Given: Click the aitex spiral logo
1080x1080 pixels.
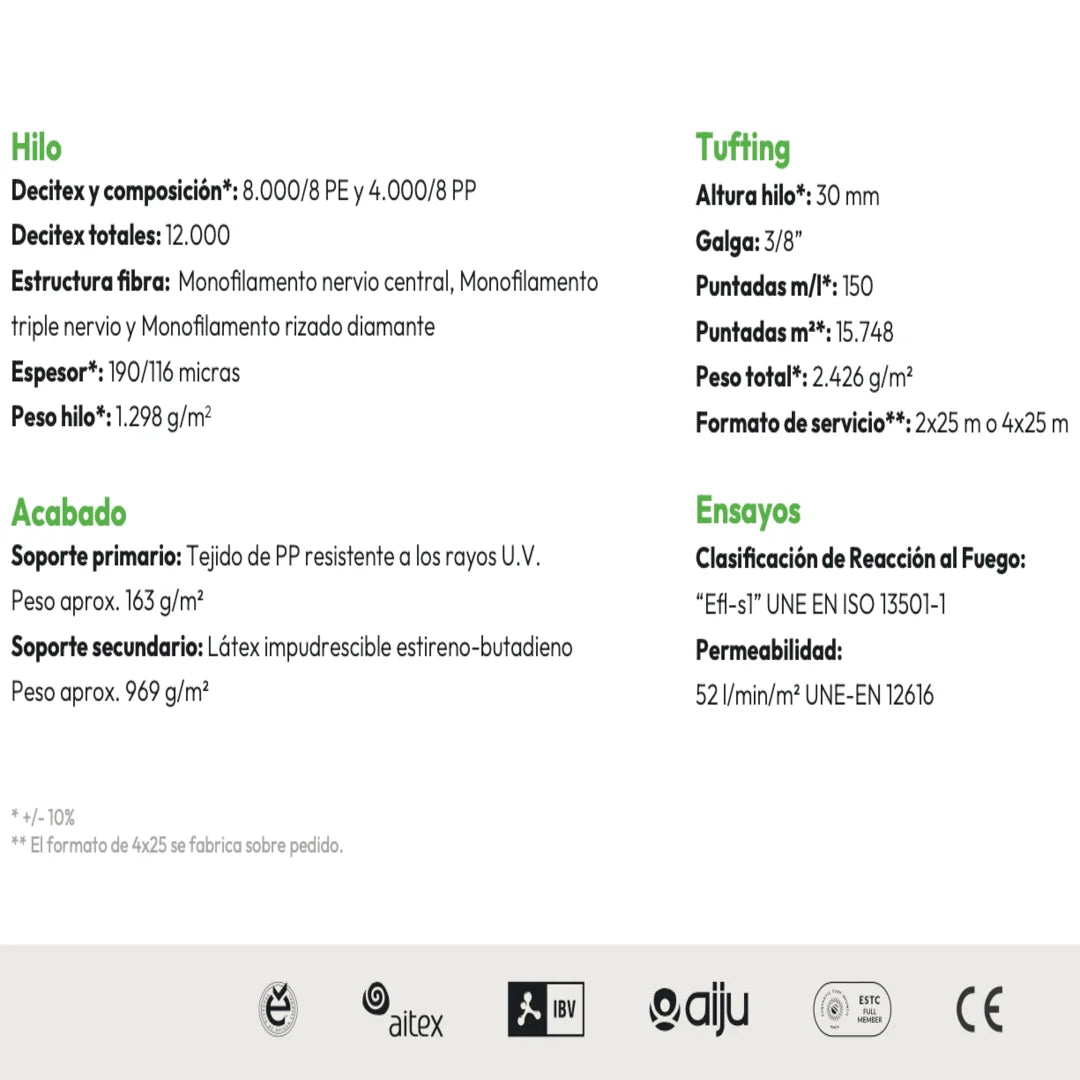Looking at the screenshot, I should tap(403, 1009).
